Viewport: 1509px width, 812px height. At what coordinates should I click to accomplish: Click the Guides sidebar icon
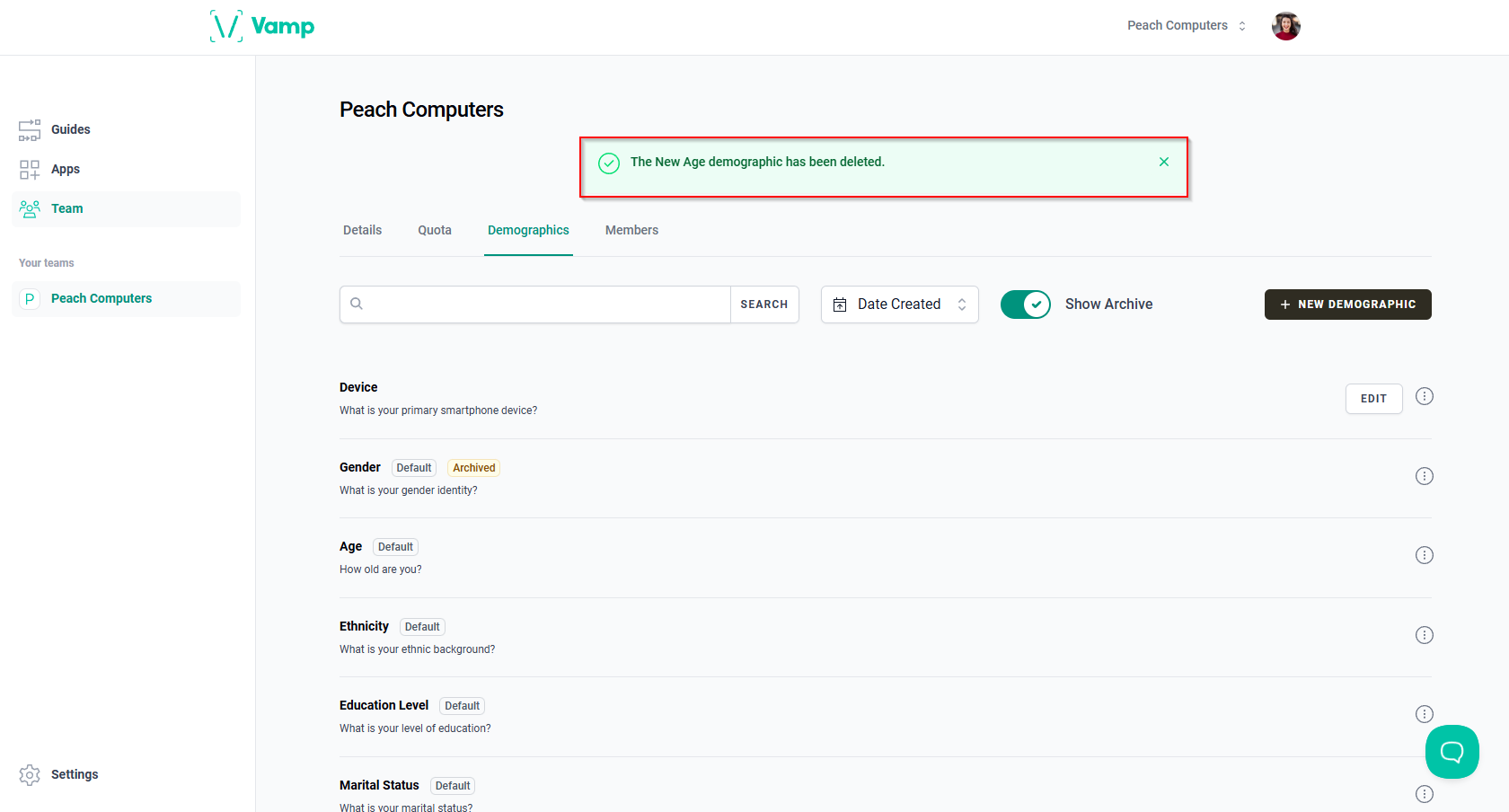30,129
